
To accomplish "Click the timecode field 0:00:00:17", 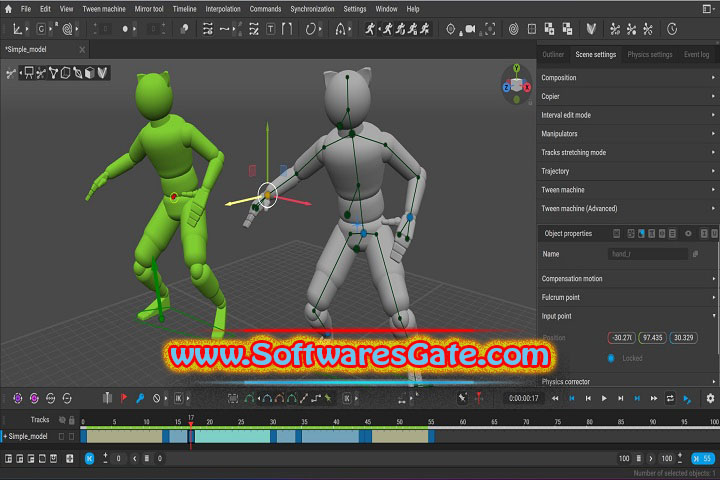I will click(x=523, y=398).
